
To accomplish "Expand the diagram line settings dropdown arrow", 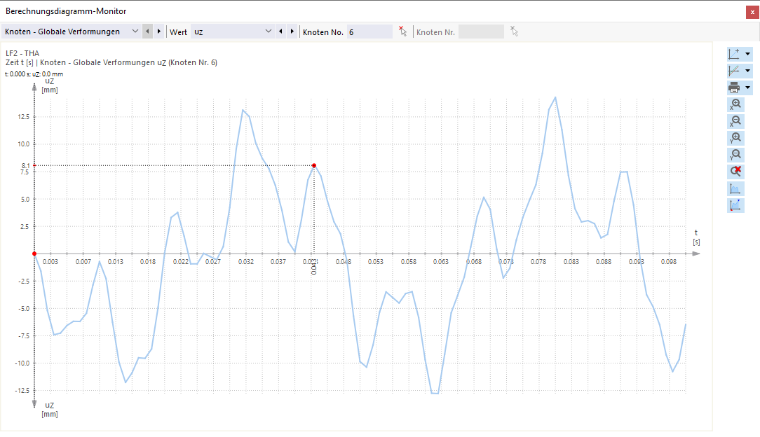I will coord(747,71).
